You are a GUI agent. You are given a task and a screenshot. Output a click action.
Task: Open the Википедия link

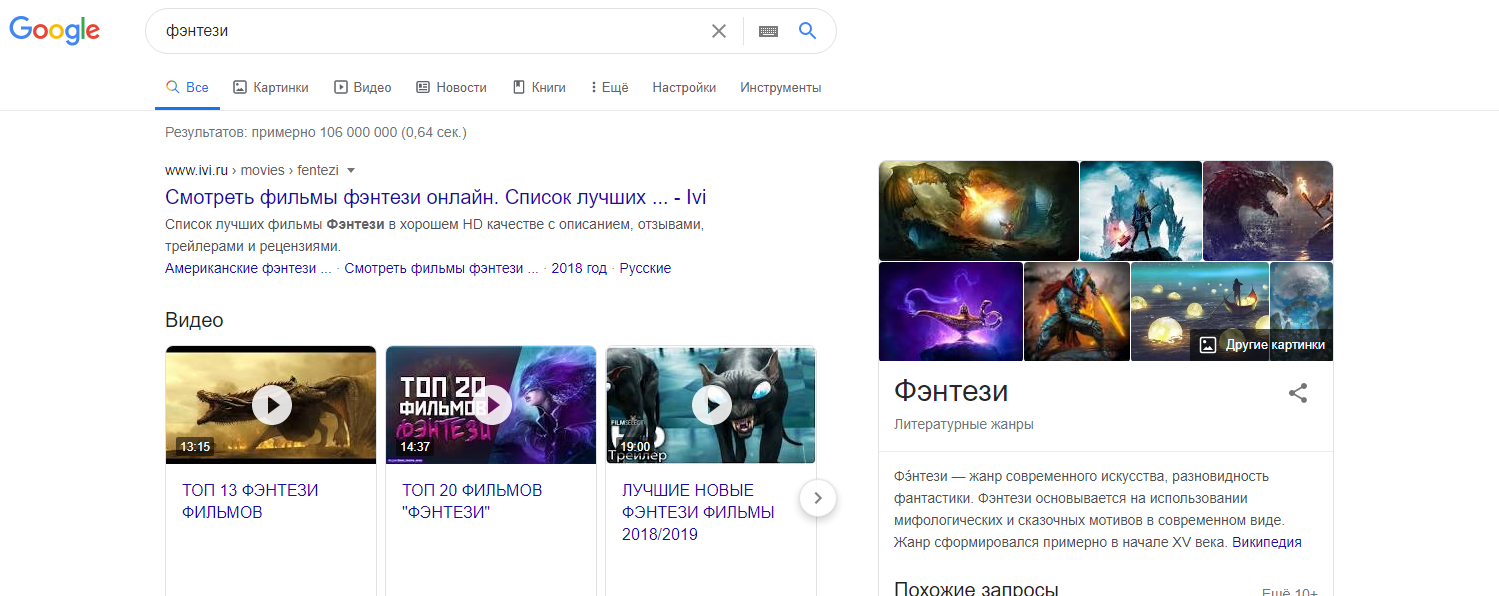[x=1266, y=542]
